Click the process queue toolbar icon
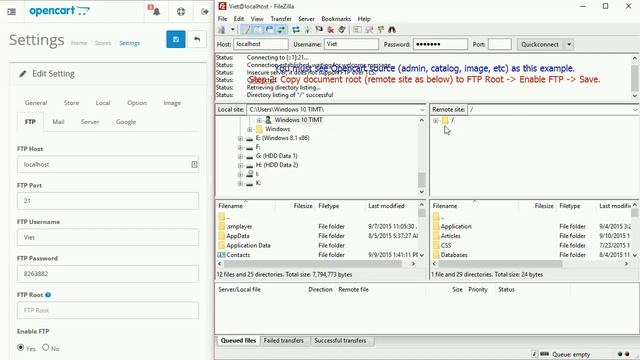The height and width of the screenshot is (360, 640). 308,30
